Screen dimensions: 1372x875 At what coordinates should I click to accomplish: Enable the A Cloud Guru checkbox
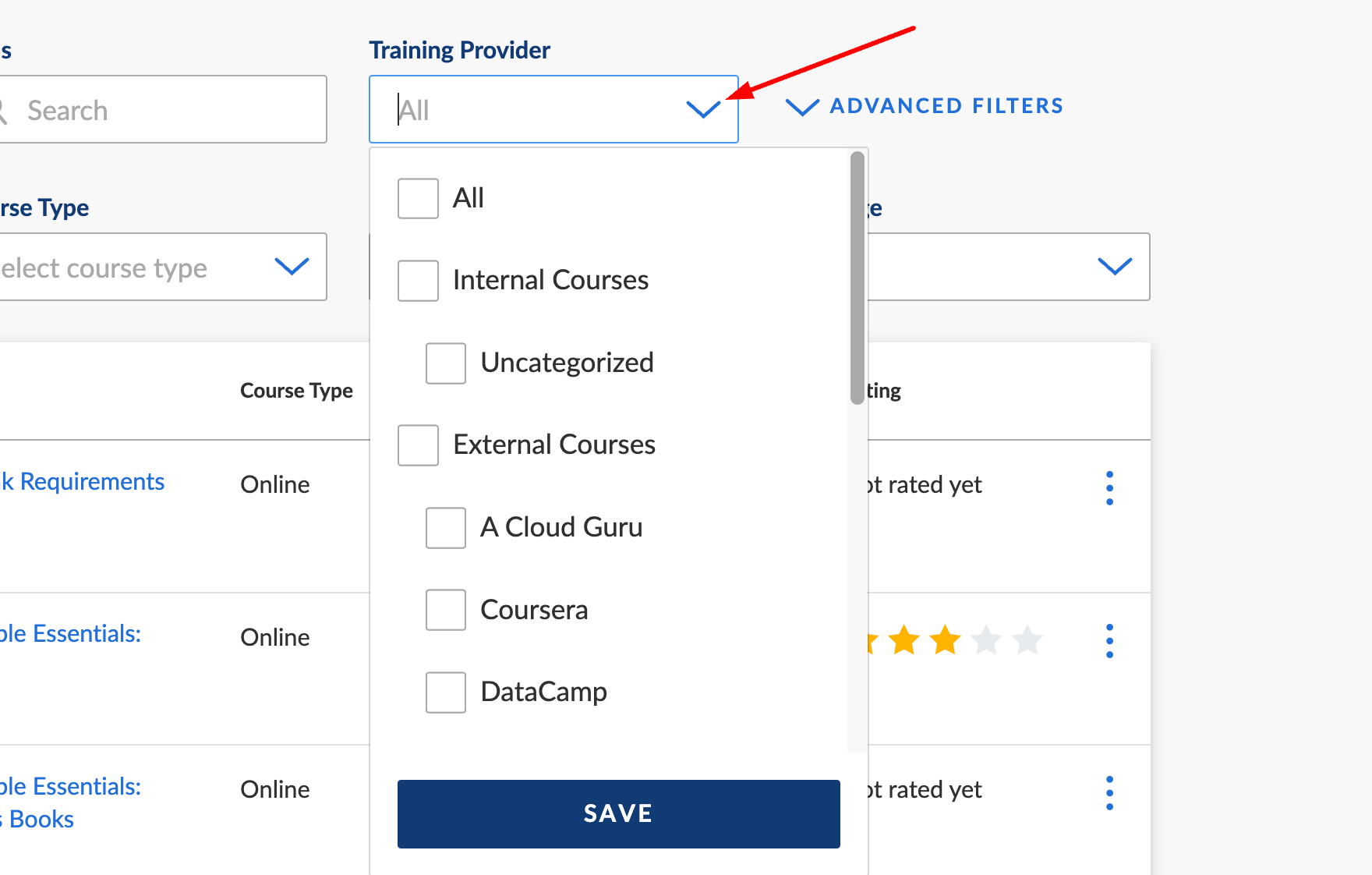pyautogui.click(x=446, y=528)
